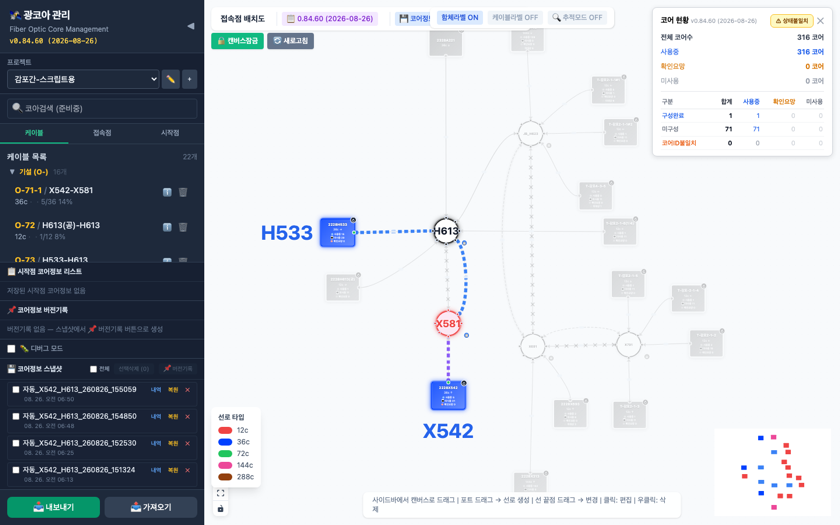Click the 코어정보 save button in toolbar
This screenshot has width=840, height=525.
coord(413,18)
